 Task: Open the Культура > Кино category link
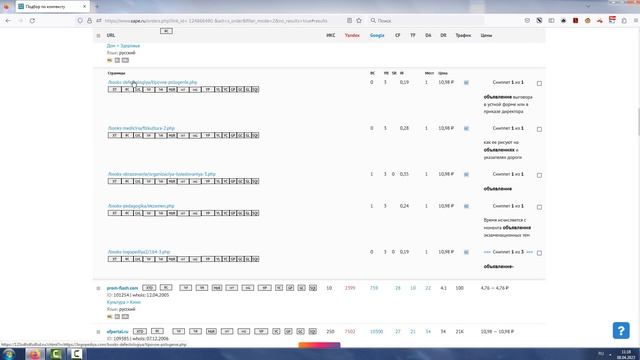(x=123, y=302)
